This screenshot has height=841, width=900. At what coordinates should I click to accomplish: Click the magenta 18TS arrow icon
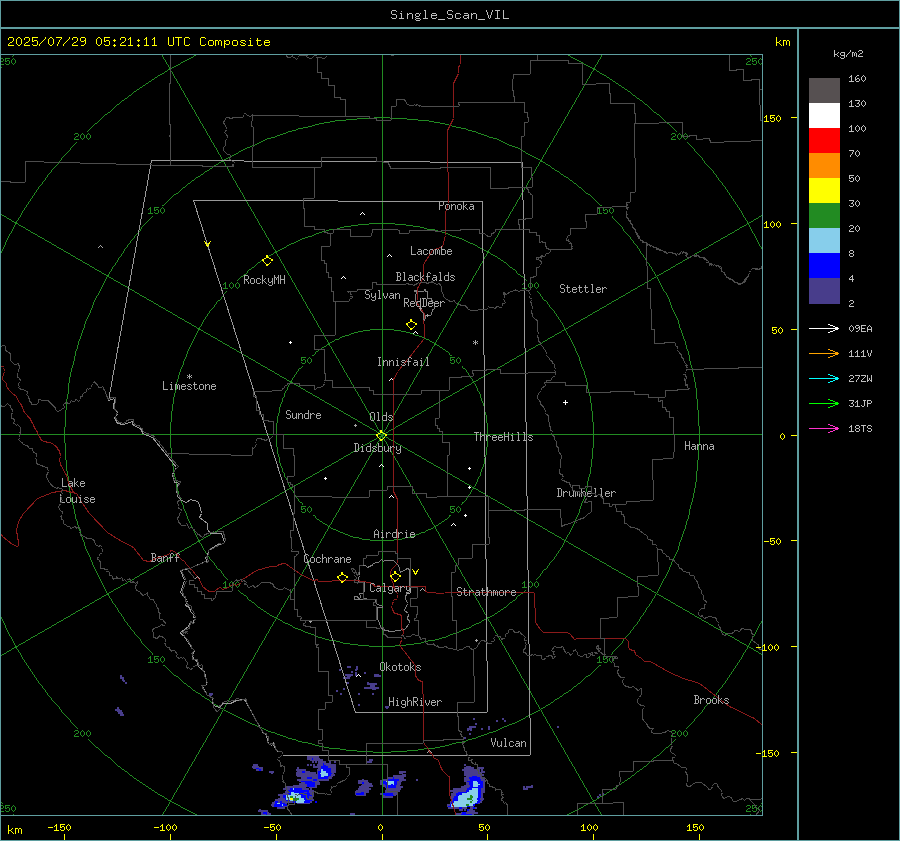tap(824, 428)
